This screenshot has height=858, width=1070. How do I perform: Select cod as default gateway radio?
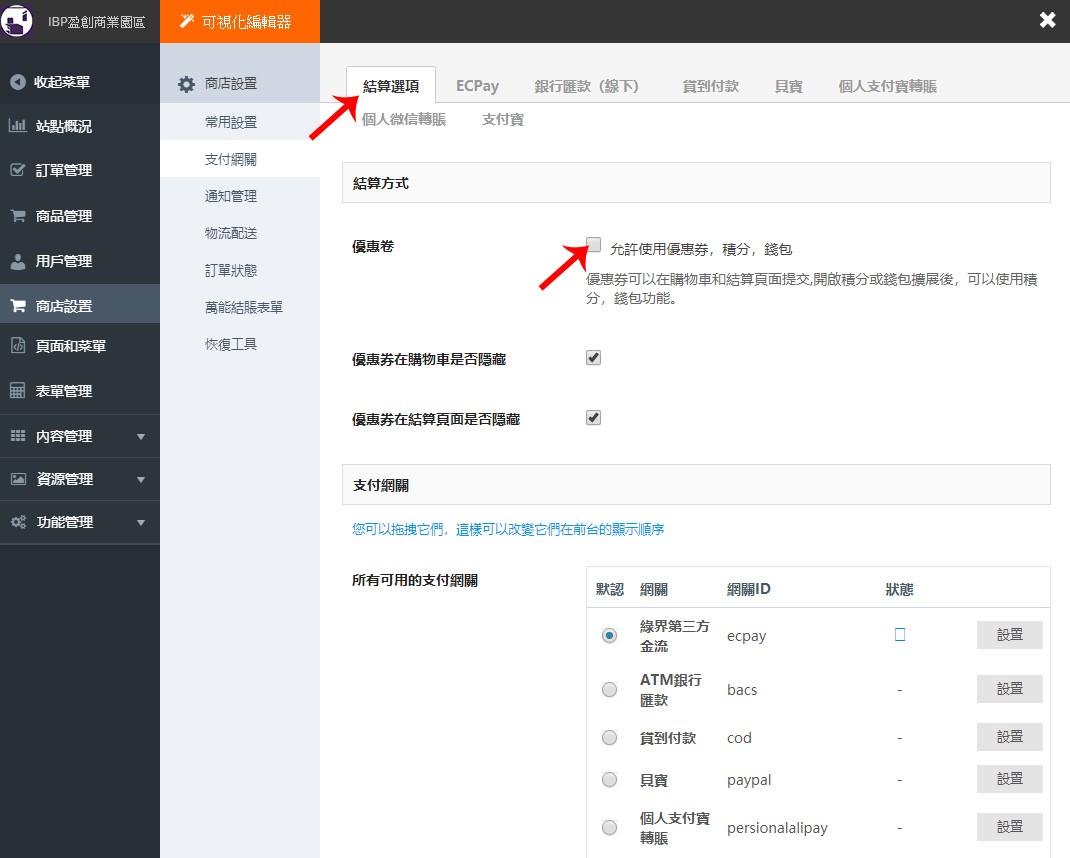[x=609, y=737]
